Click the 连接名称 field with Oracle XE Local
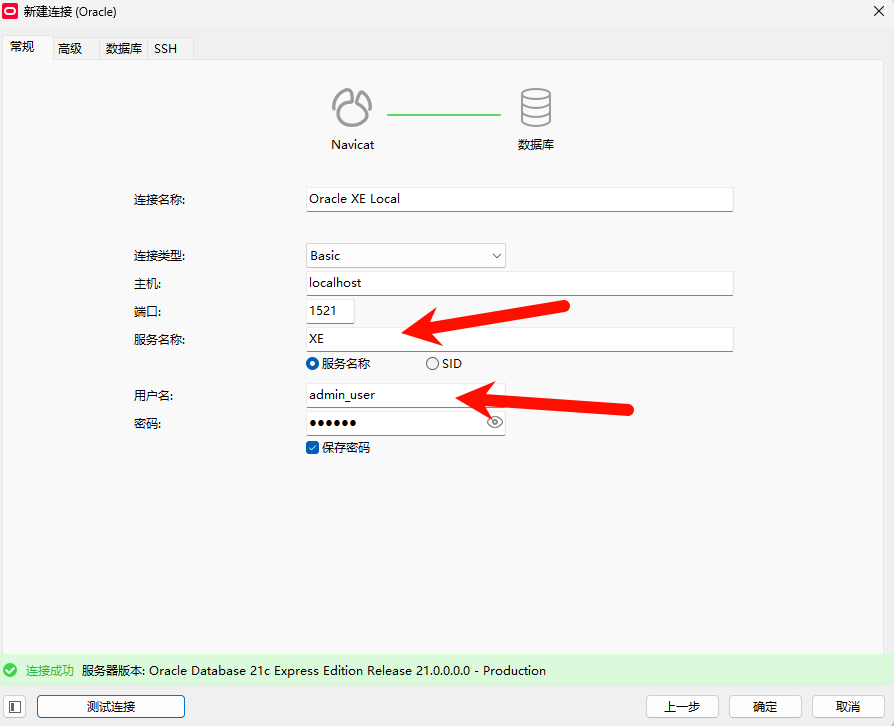 coord(519,199)
